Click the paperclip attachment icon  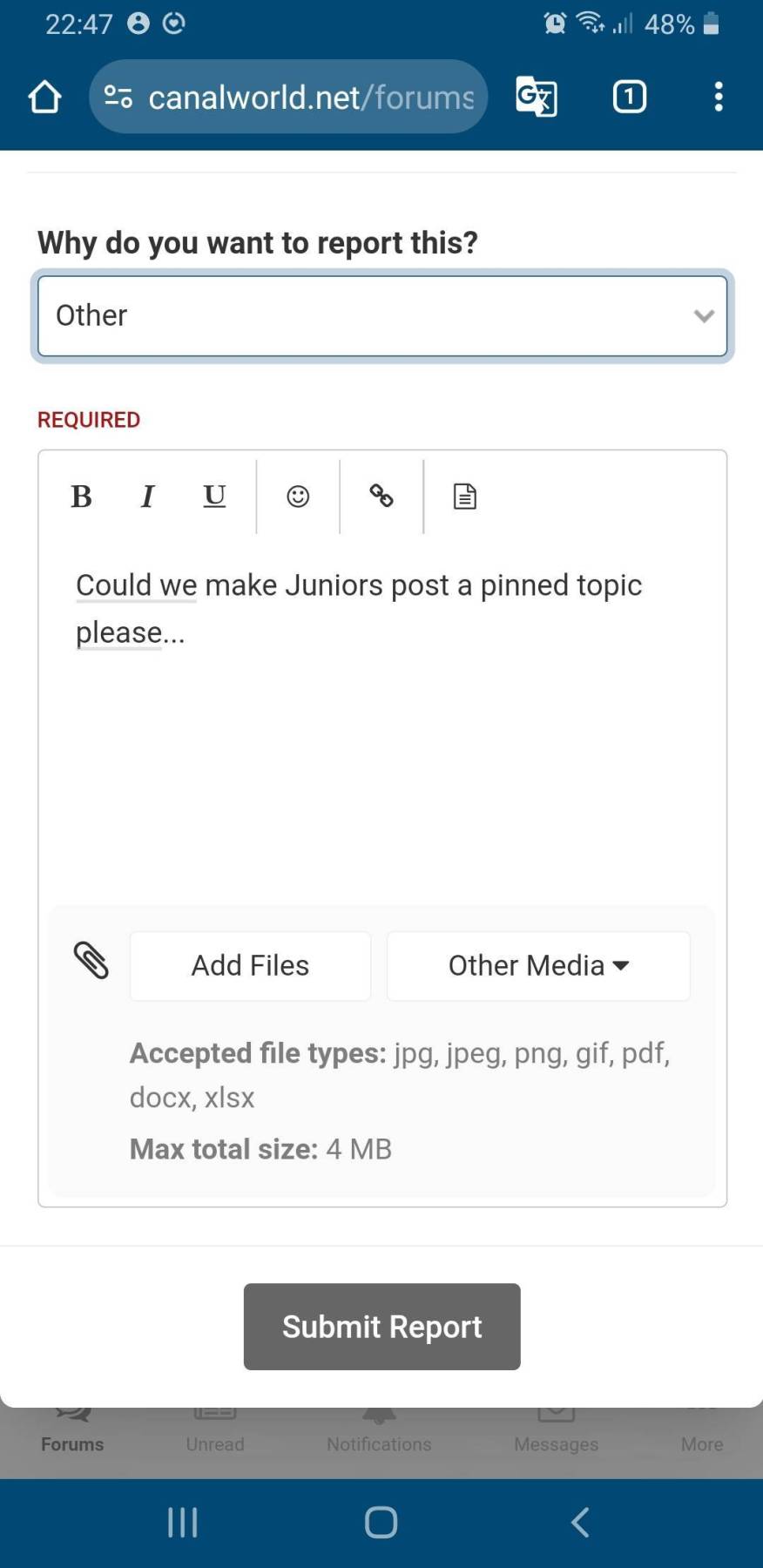click(91, 961)
